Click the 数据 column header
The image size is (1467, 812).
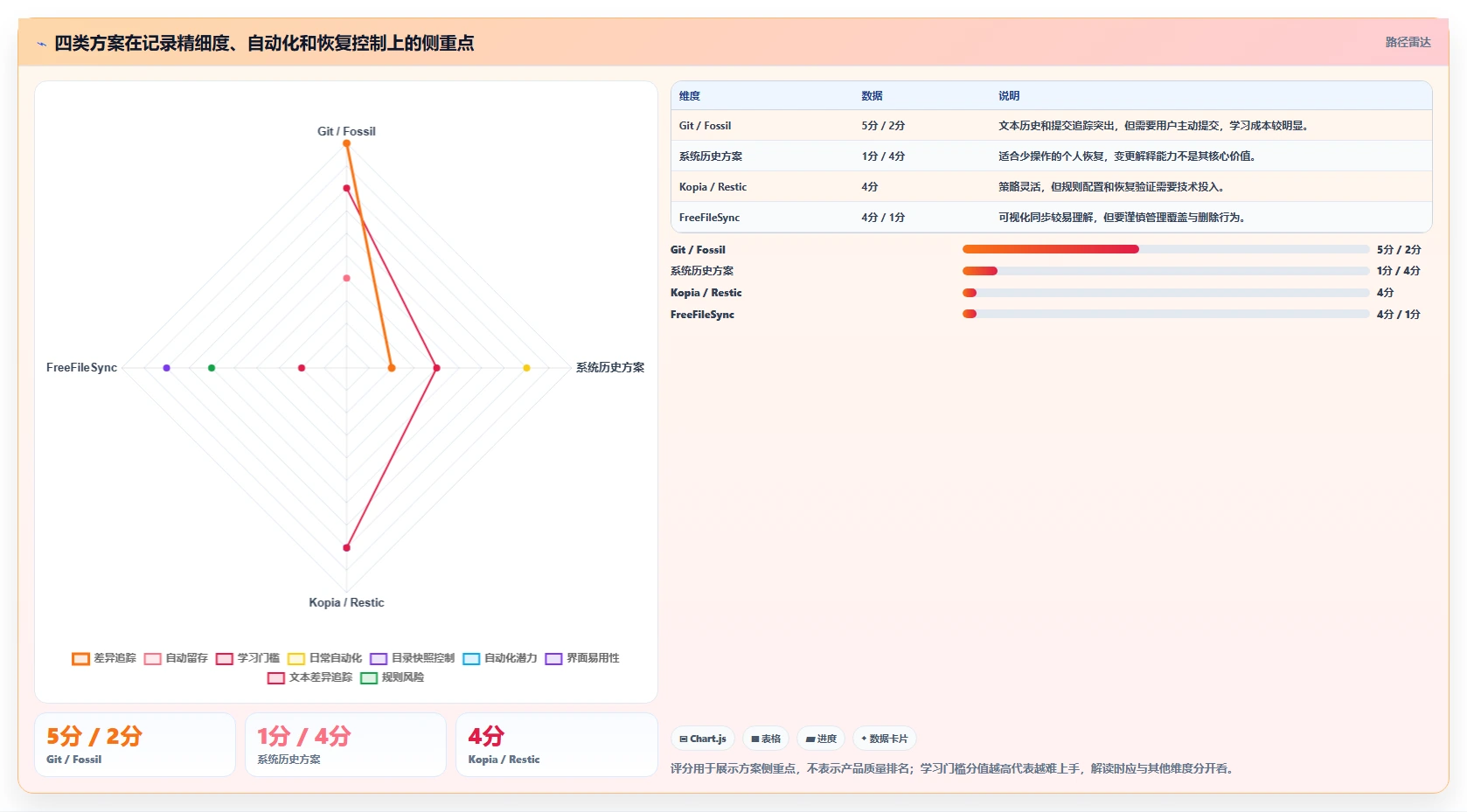tap(872, 96)
